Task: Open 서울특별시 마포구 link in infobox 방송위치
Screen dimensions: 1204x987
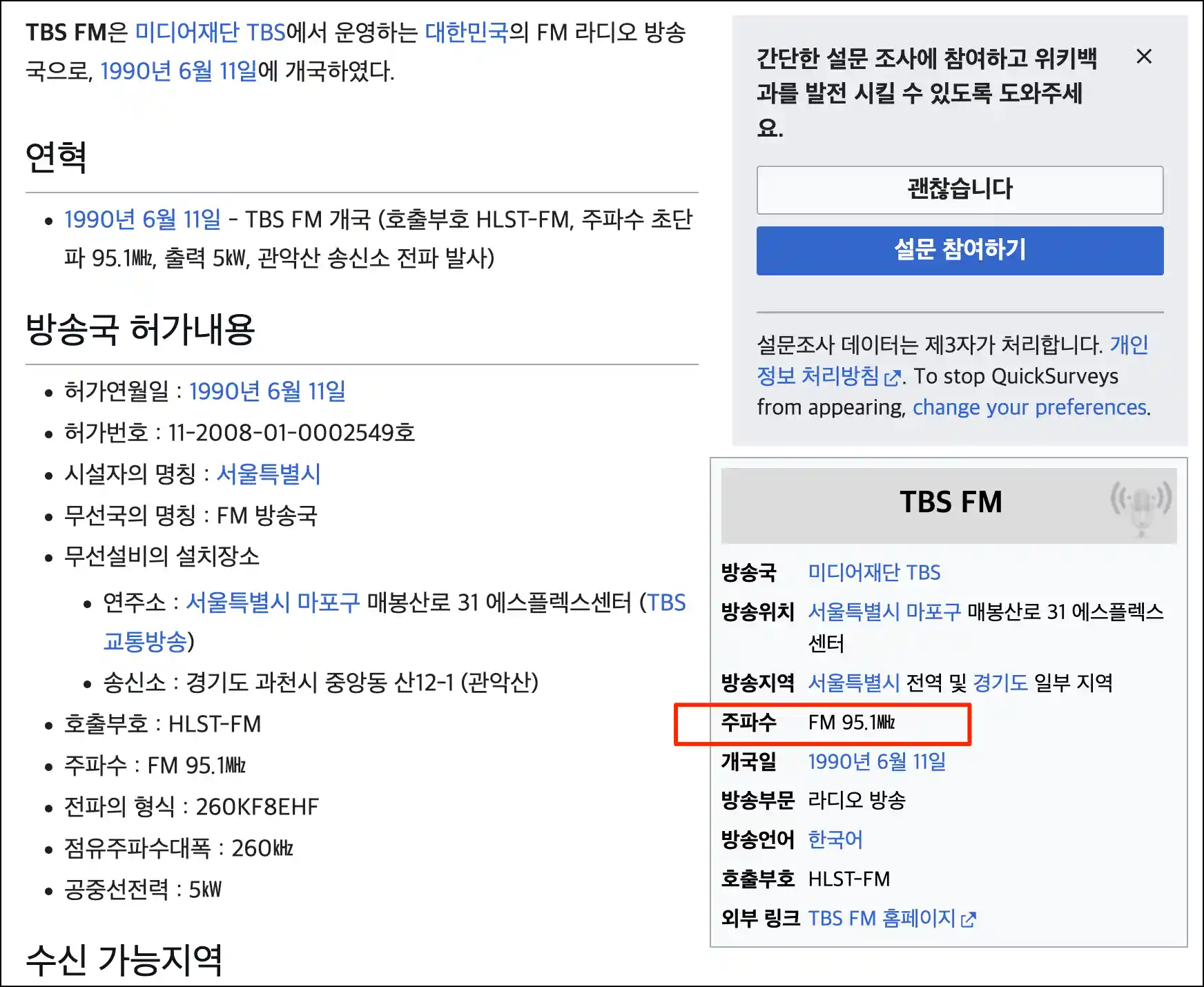Action: click(x=884, y=612)
